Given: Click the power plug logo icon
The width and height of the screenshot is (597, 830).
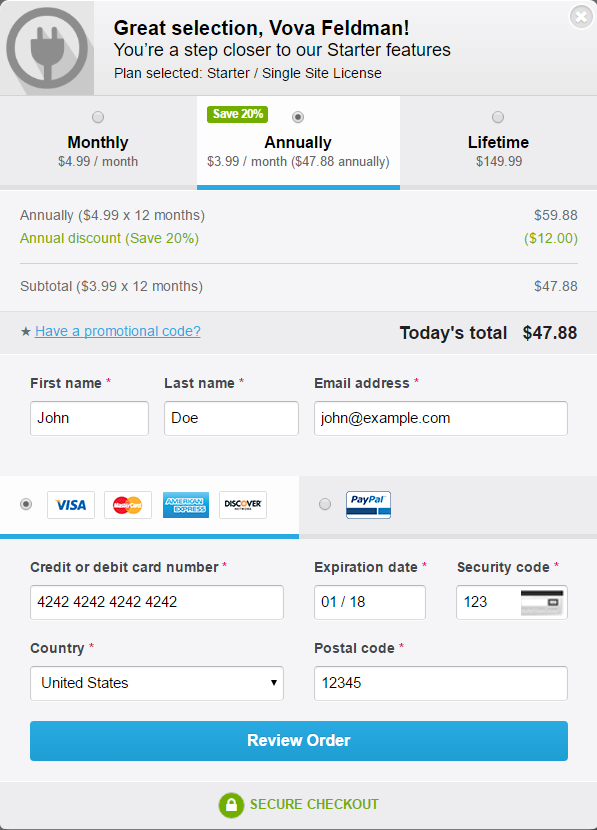Looking at the screenshot, I should point(48,47).
